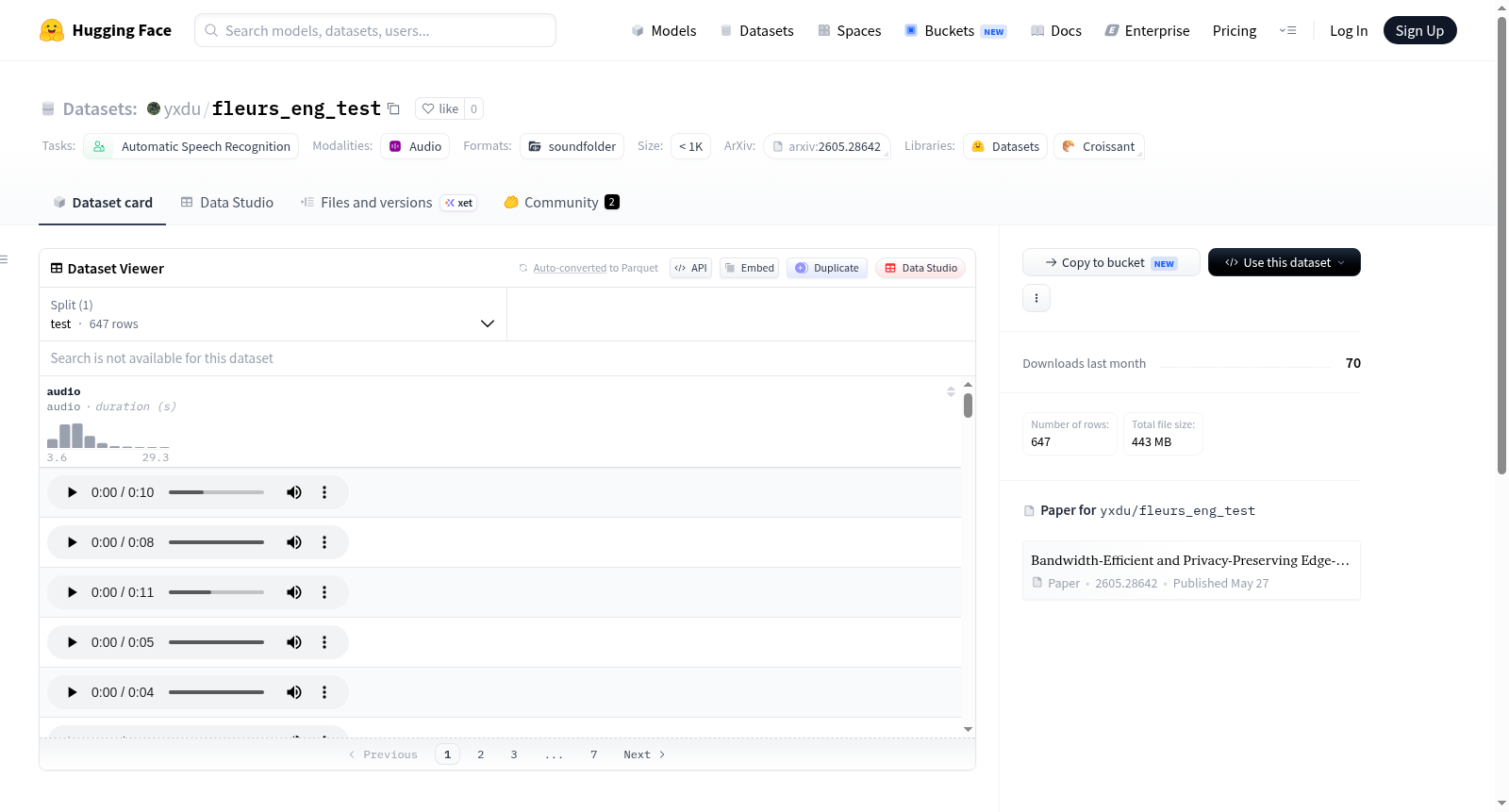
Task: Go to page 2 of viewer
Action: pyautogui.click(x=481, y=754)
